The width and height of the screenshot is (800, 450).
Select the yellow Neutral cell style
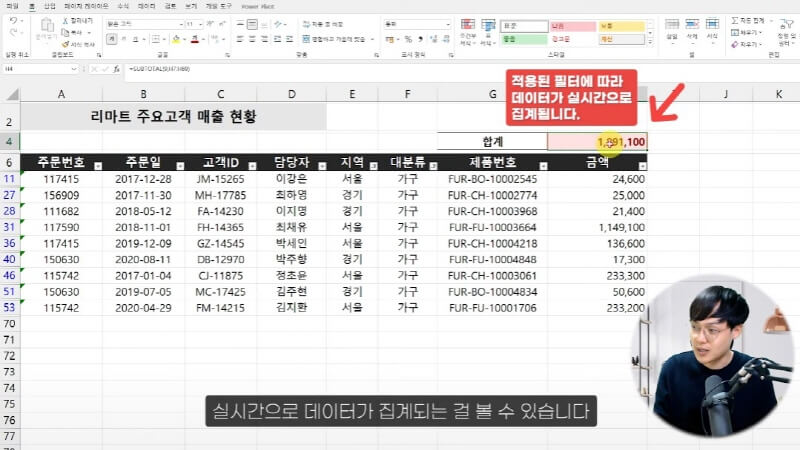(621, 26)
